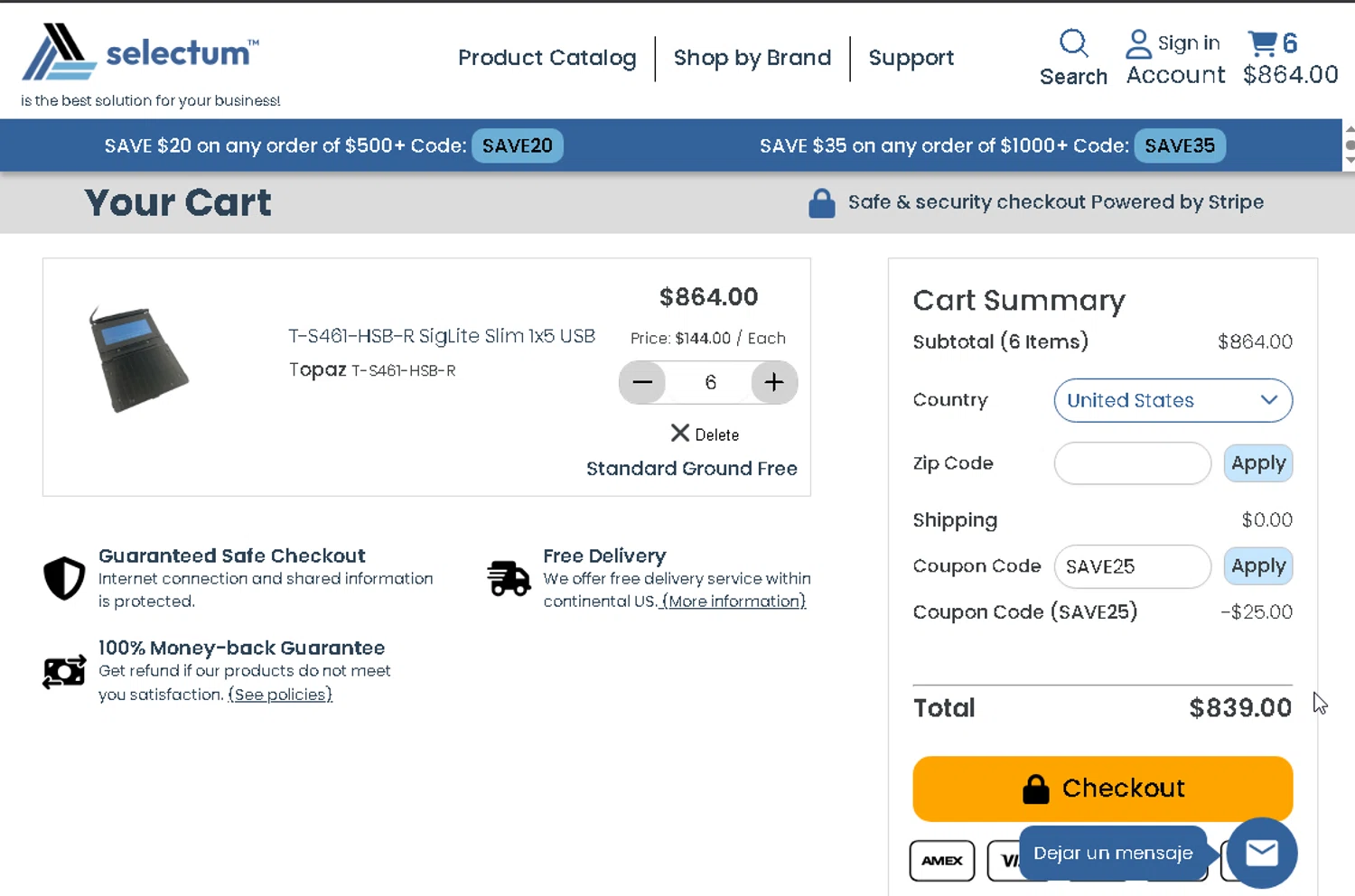Click the Selectum logo

(140, 51)
